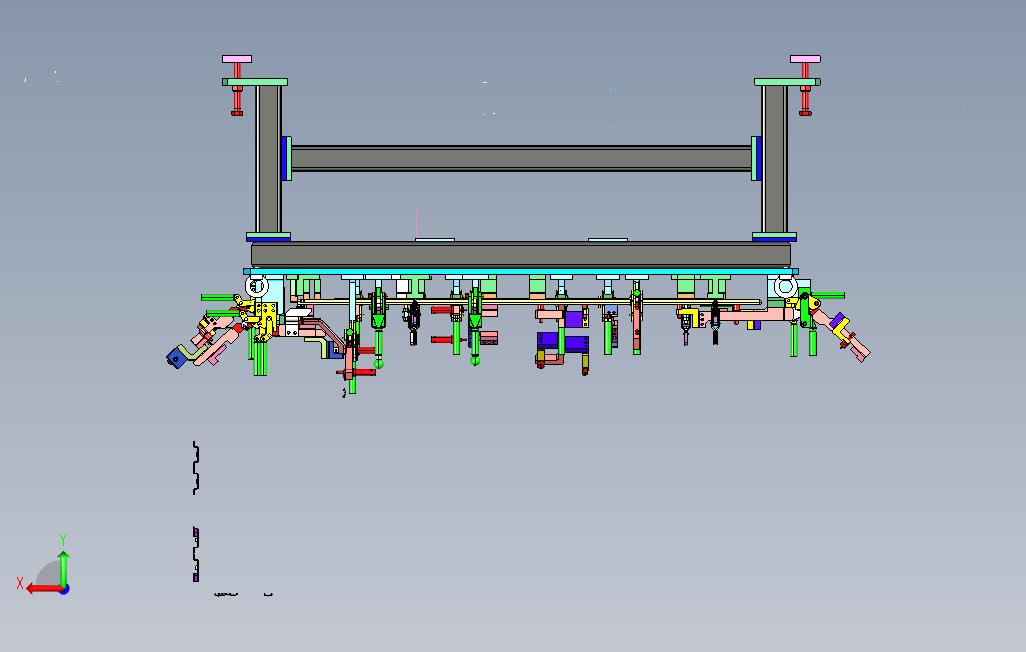Select the right white lifting eye ring
This screenshot has width=1026, height=652.
coord(785,286)
